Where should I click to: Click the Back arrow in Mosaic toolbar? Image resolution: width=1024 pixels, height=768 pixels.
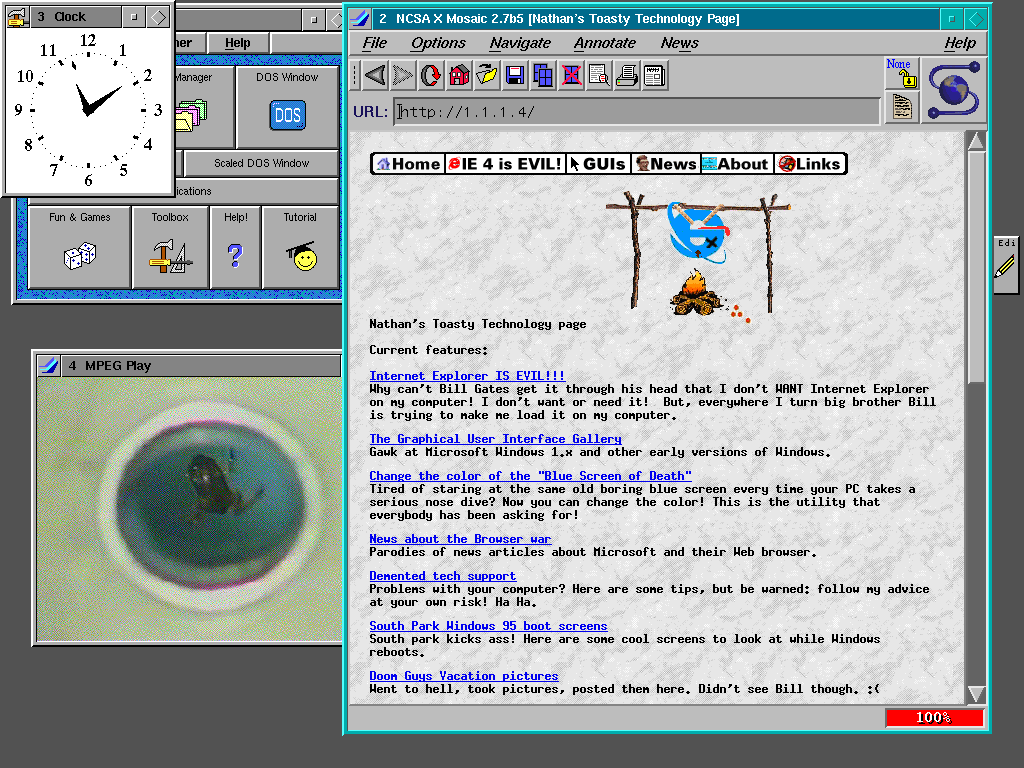coord(375,76)
